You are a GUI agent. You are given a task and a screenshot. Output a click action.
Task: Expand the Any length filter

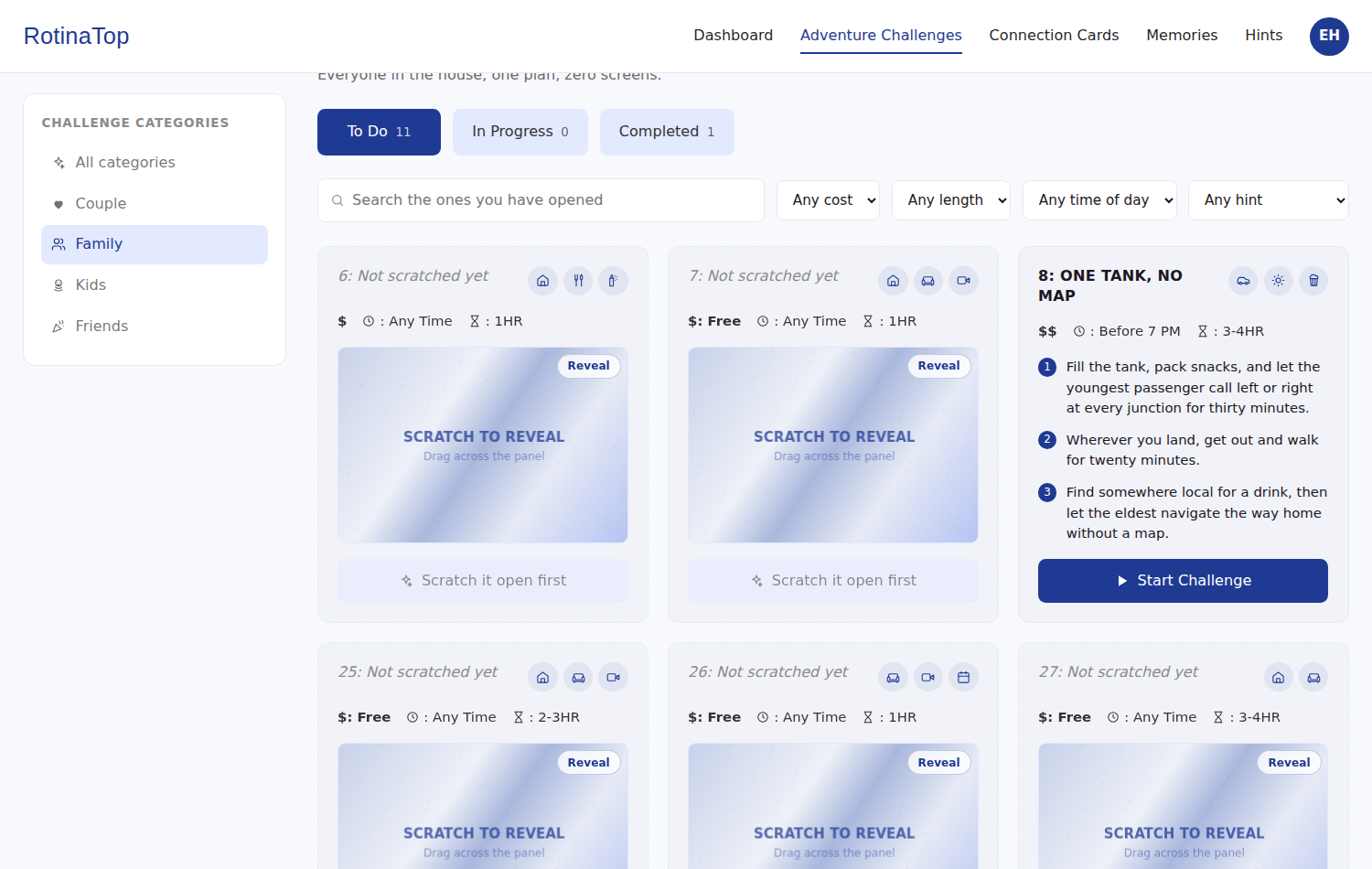(x=951, y=200)
